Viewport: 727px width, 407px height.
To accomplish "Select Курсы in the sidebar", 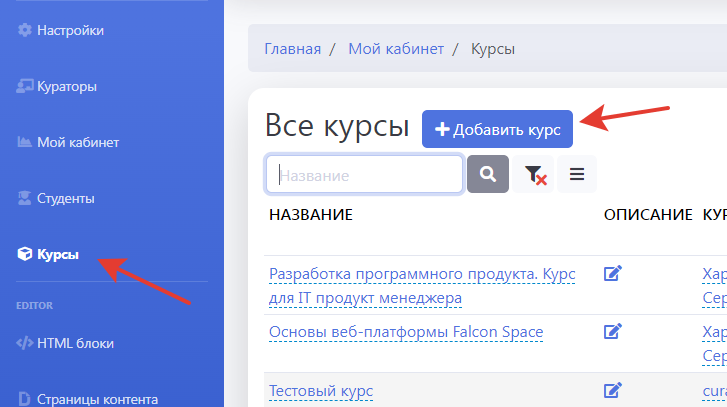I will pos(58,254).
